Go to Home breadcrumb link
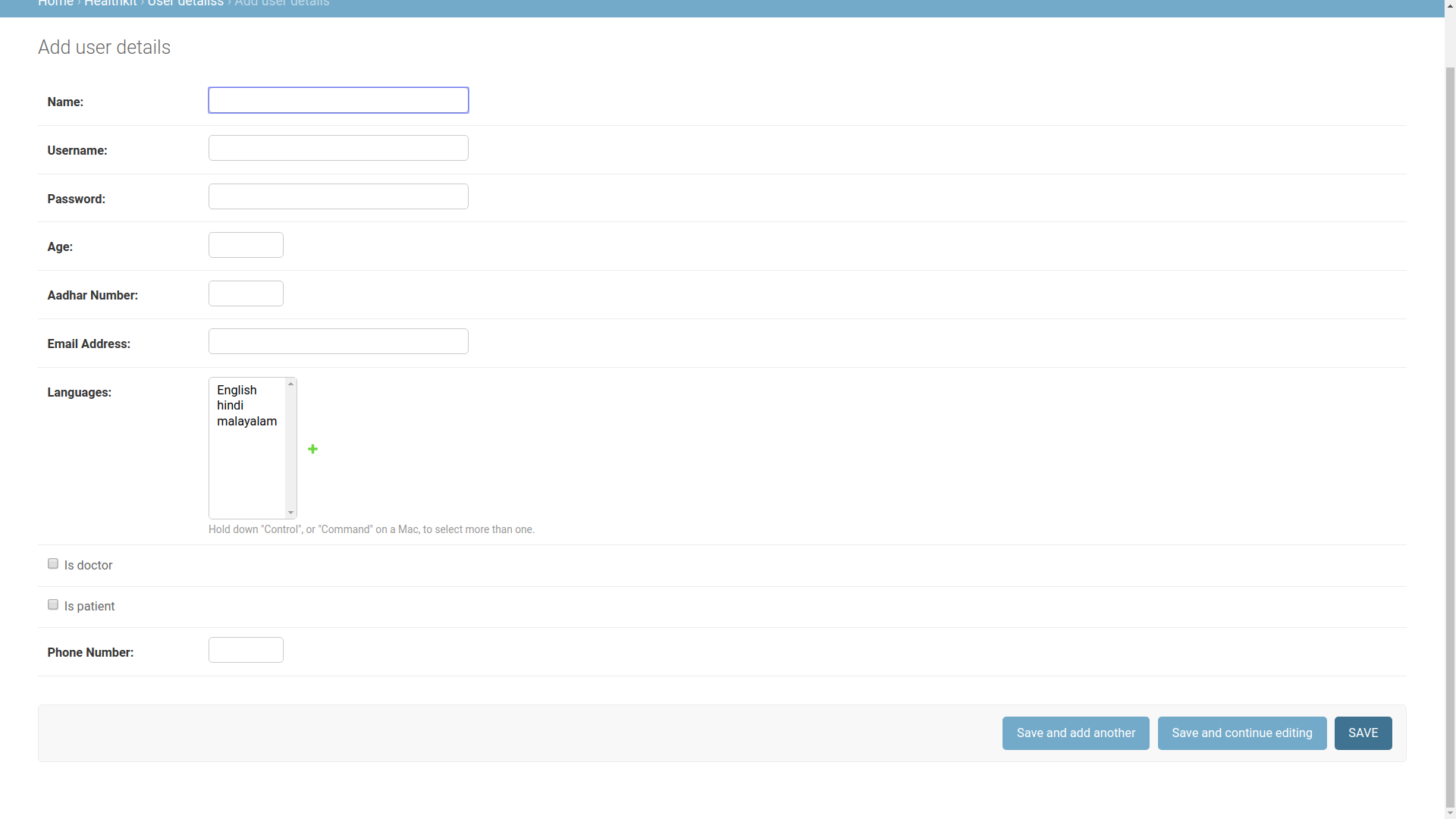 tap(55, 4)
